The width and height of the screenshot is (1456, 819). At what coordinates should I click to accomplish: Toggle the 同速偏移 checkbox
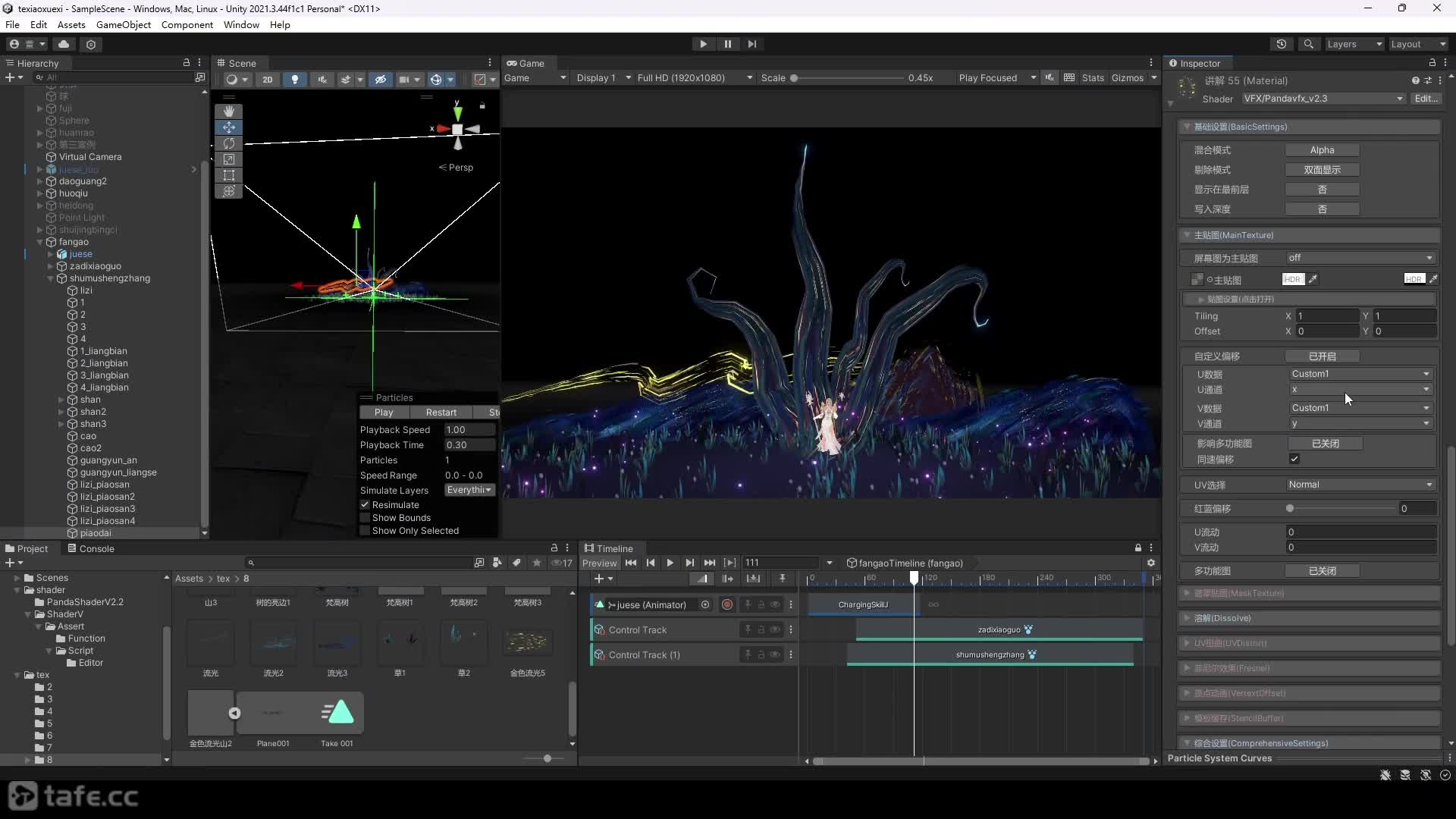1294,459
